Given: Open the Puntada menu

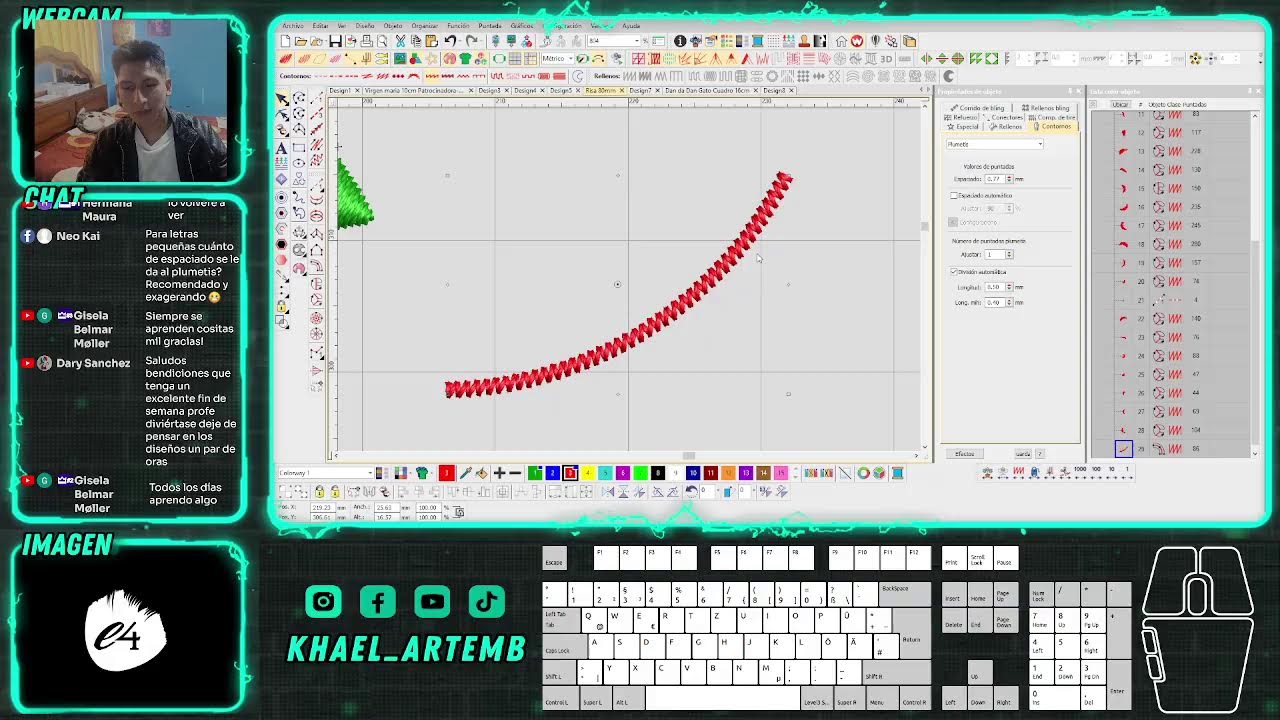Looking at the screenshot, I should click(490, 25).
